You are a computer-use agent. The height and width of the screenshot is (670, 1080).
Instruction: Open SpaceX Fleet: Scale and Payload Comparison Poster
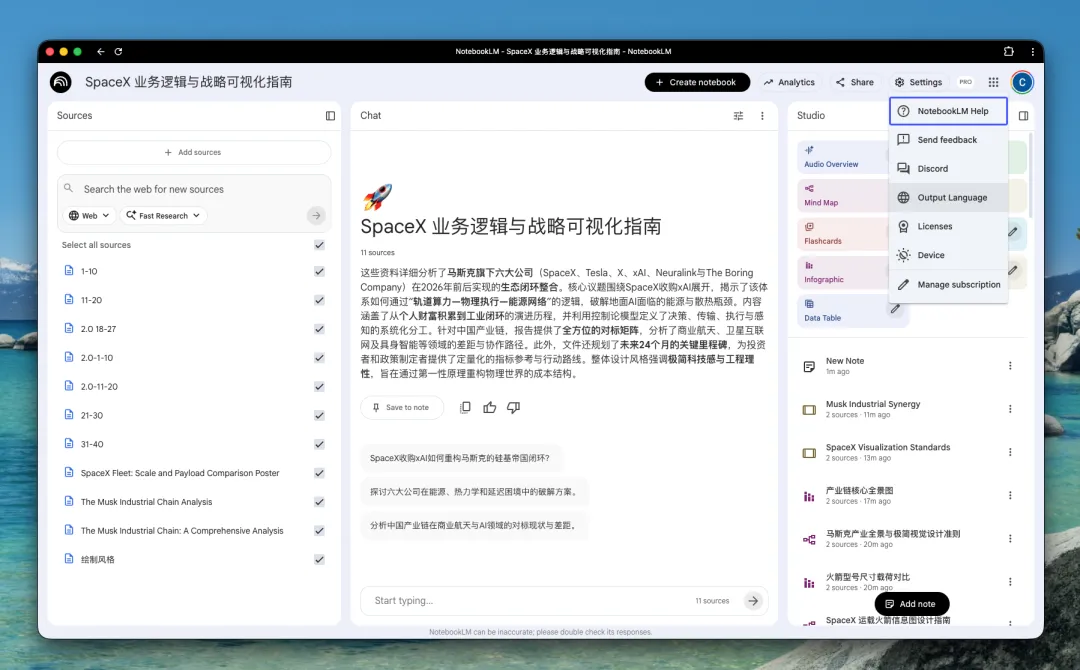[180, 473]
